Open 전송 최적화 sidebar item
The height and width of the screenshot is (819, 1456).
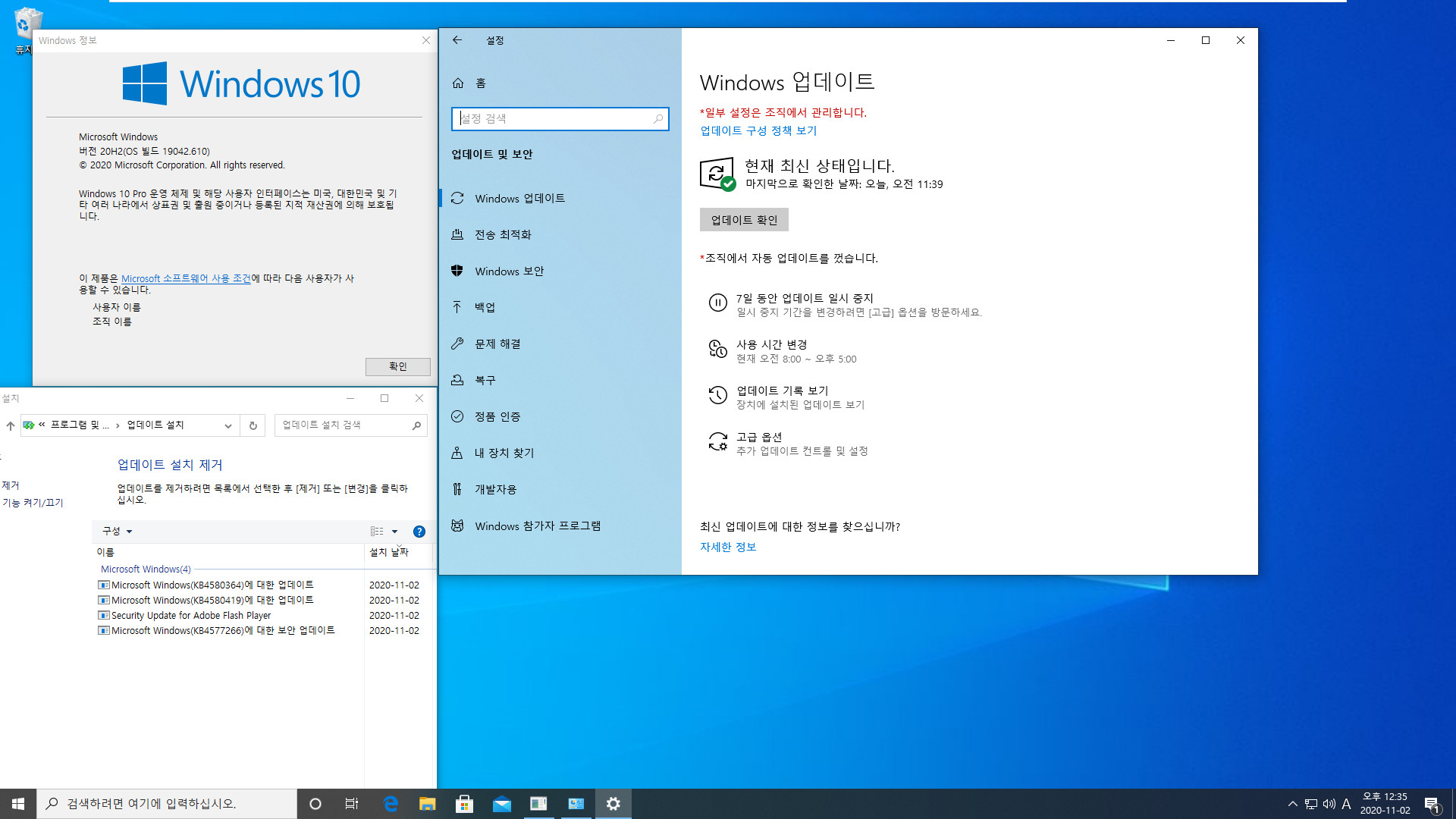point(560,235)
